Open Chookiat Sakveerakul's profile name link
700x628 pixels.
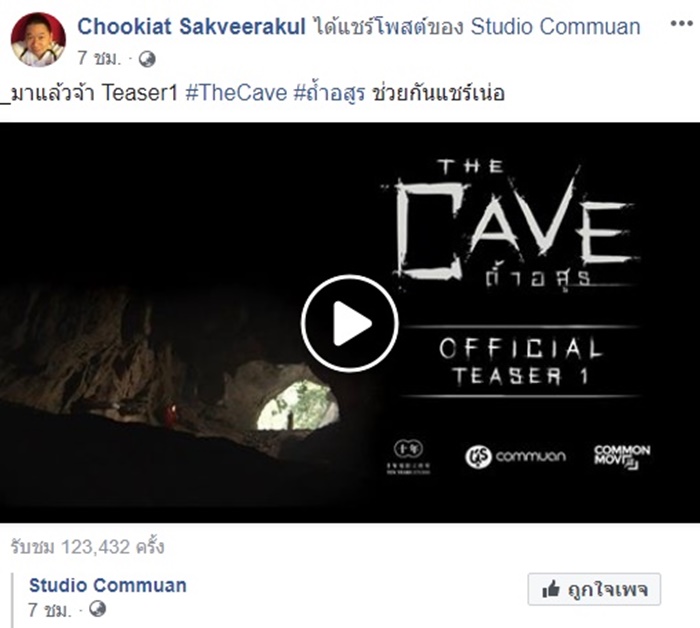[x=192, y=26]
